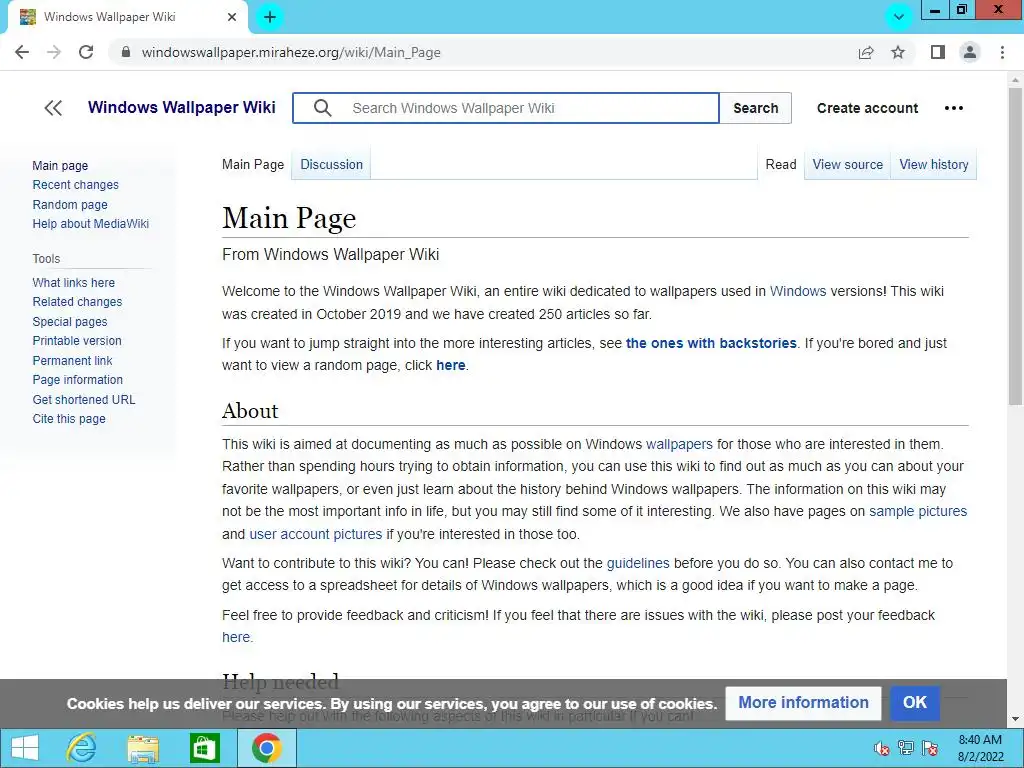Image resolution: width=1024 pixels, height=768 pixels.
Task: Click the browser tab favicon for the wiki
Action: 27,17
